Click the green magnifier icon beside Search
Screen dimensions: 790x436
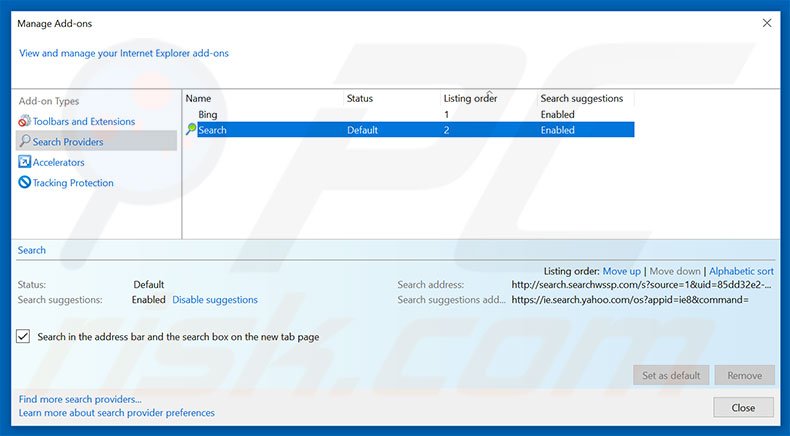pos(191,130)
